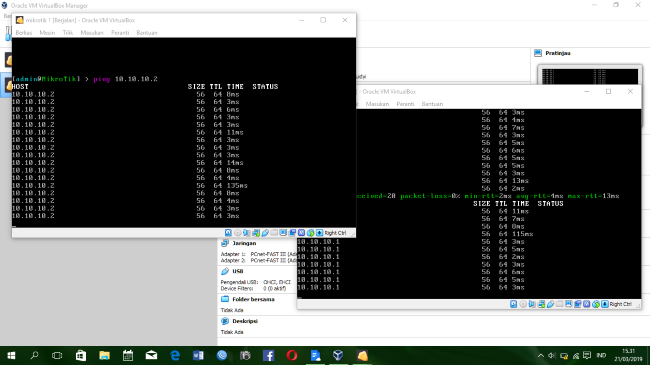
Task: Click the packet-loss summary line in right-side VM
Action: [x=488, y=196]
